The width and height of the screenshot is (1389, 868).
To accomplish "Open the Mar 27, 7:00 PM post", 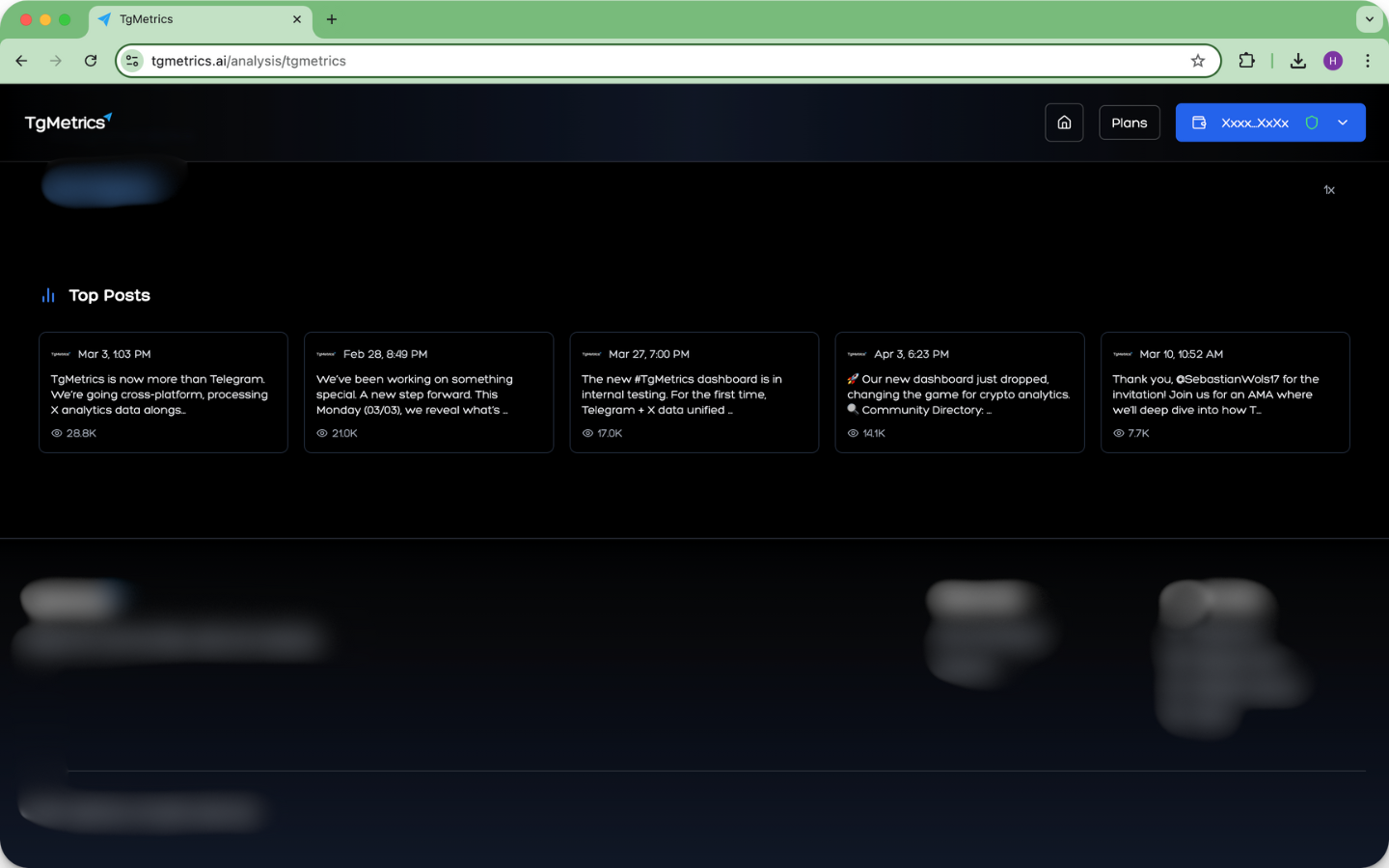I will click(x=694, y=393).
